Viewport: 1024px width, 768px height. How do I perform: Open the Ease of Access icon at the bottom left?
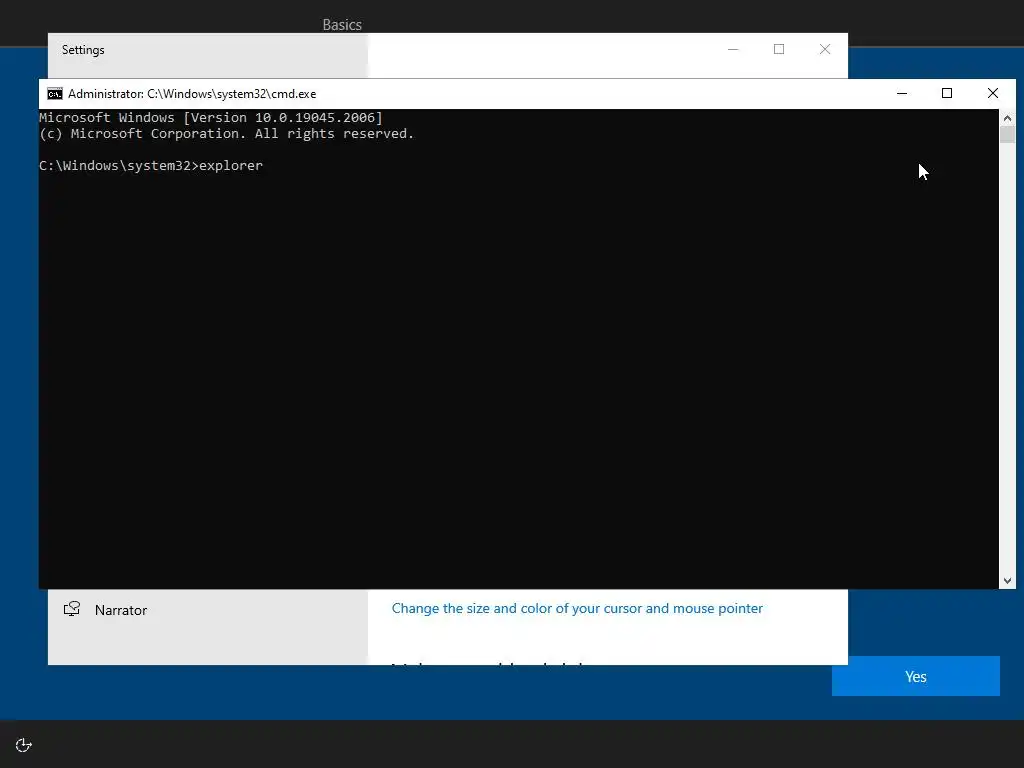click(24, 745)
